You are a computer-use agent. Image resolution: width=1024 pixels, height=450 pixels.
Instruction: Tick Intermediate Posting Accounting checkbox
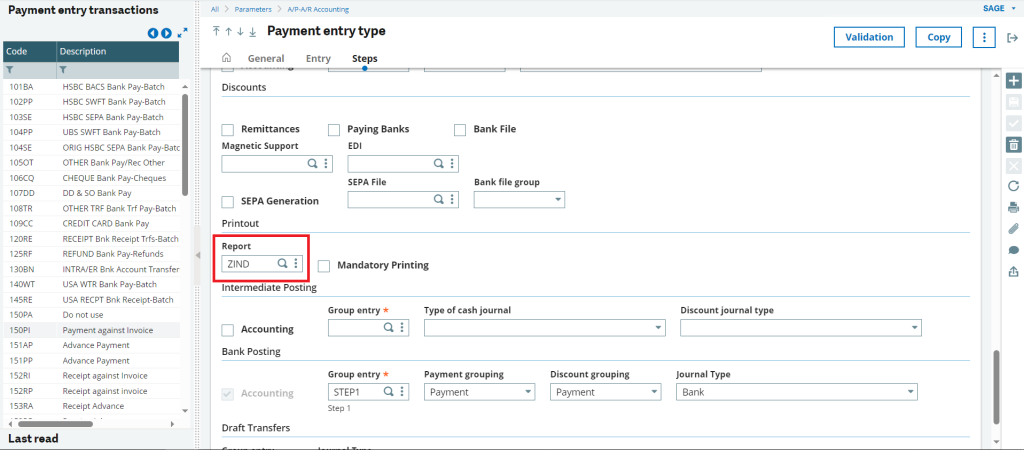(228, 330)
